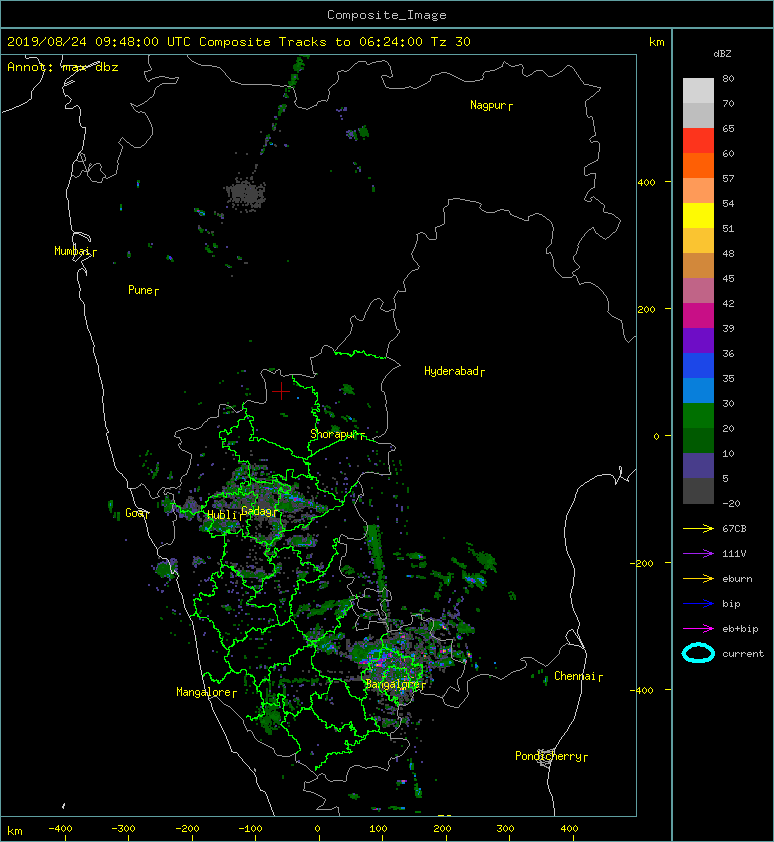Click the Mumbai city label
The image size is (774, 842).
pos(75,251)
